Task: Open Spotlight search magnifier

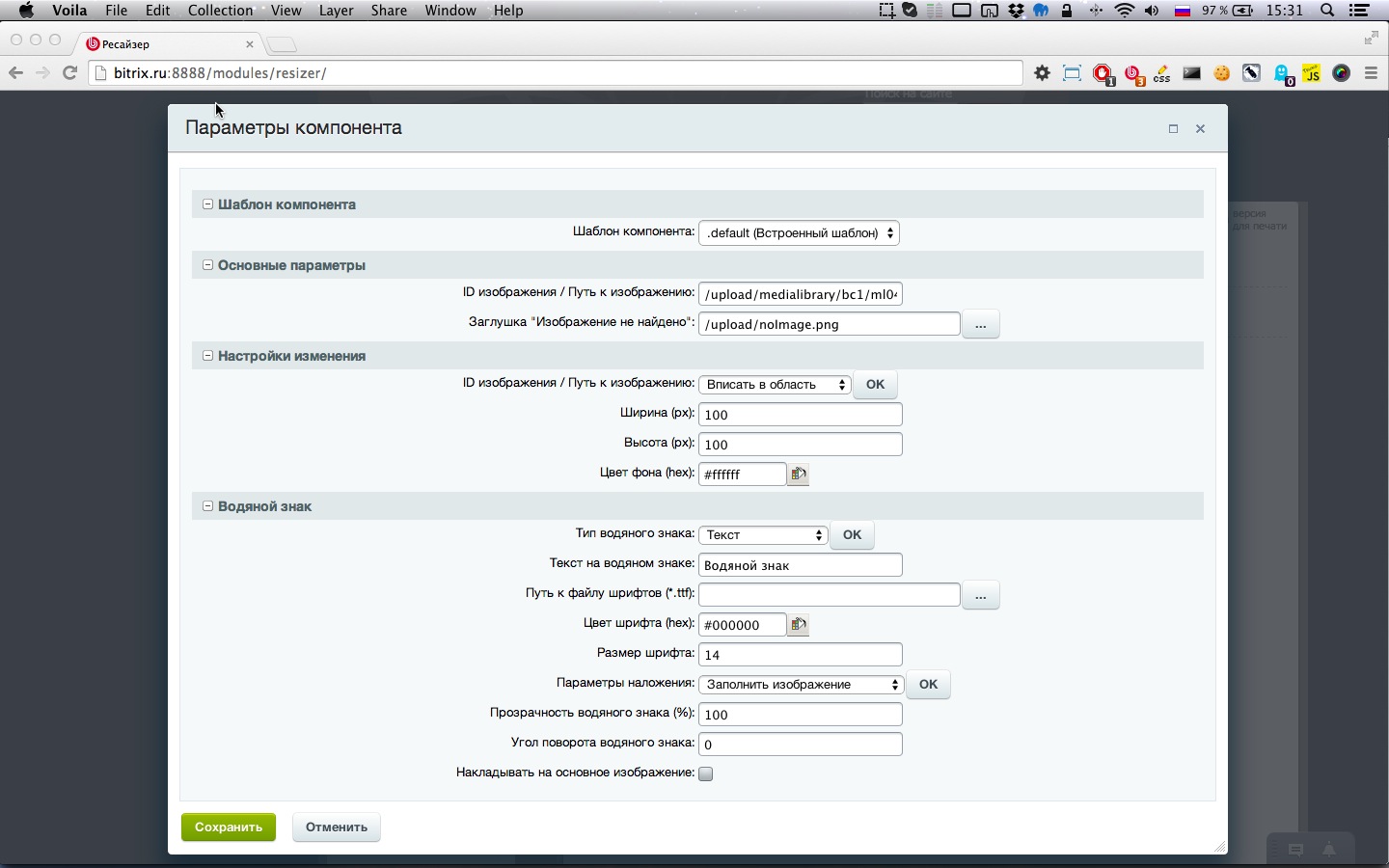Action: pyautogui.click(x=1328, y=11)
